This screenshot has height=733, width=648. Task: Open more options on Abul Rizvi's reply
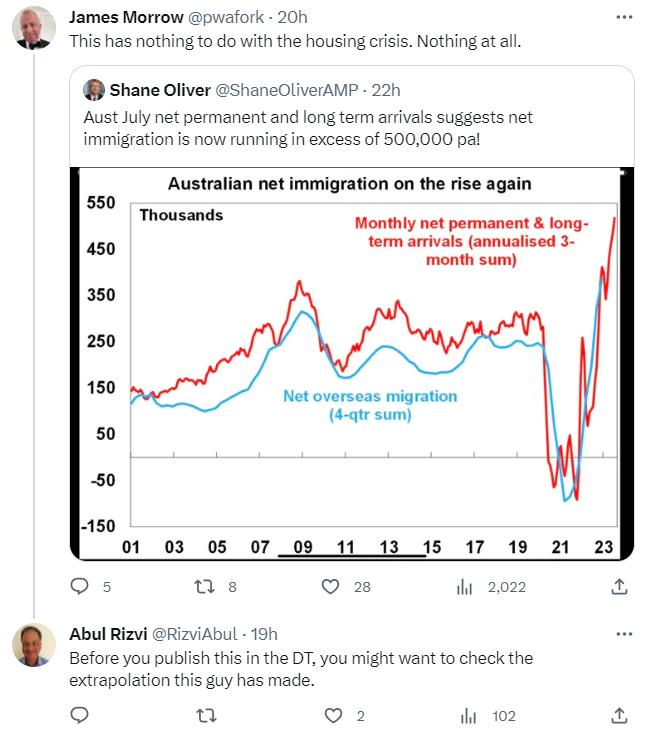[624, 634]
